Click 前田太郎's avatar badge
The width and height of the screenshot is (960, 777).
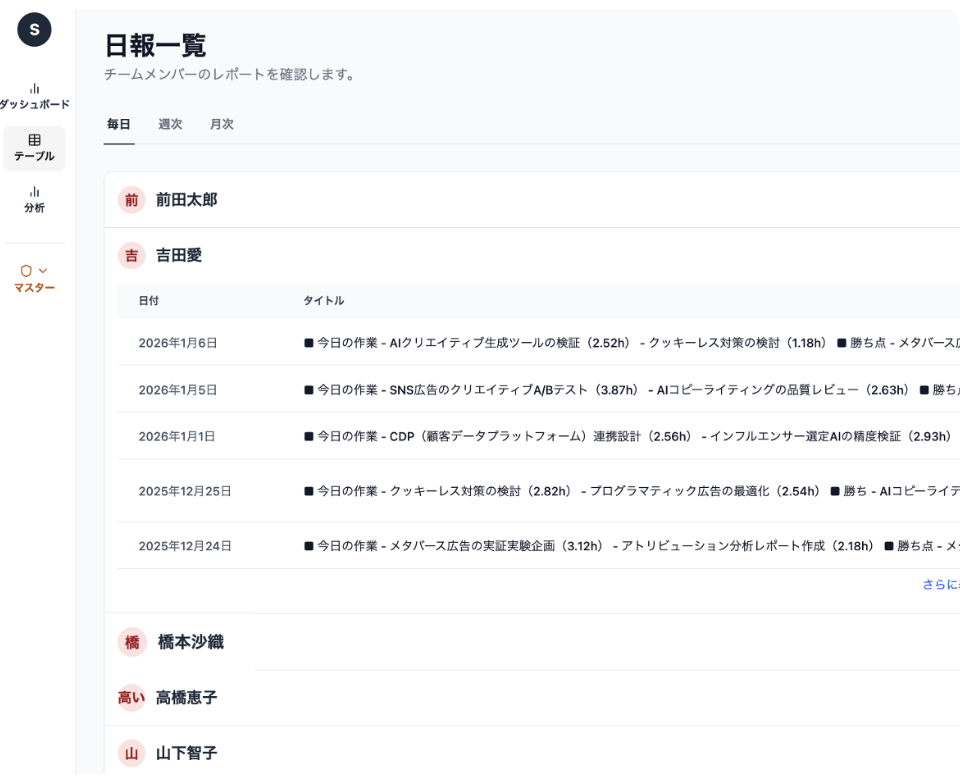coord(131,200)
